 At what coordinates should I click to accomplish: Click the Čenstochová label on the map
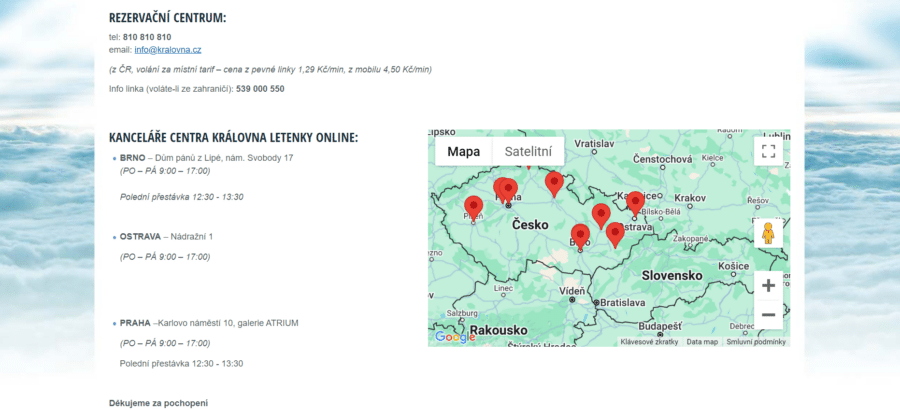pos(662,160)
